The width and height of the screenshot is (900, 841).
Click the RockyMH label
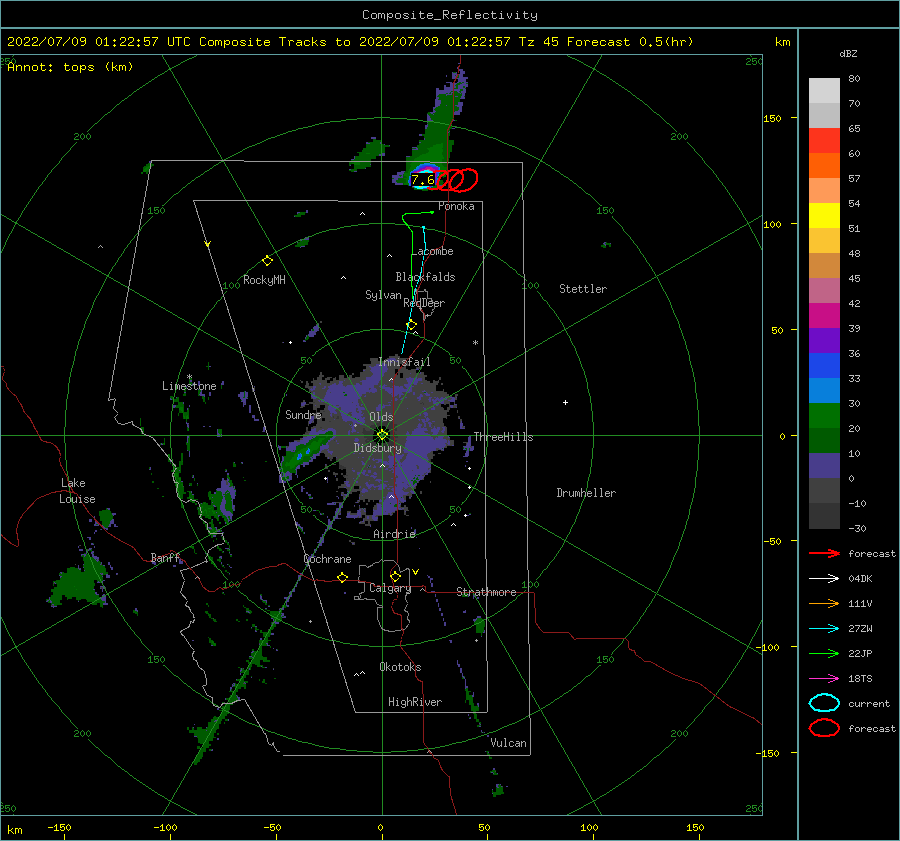(264, 280)
